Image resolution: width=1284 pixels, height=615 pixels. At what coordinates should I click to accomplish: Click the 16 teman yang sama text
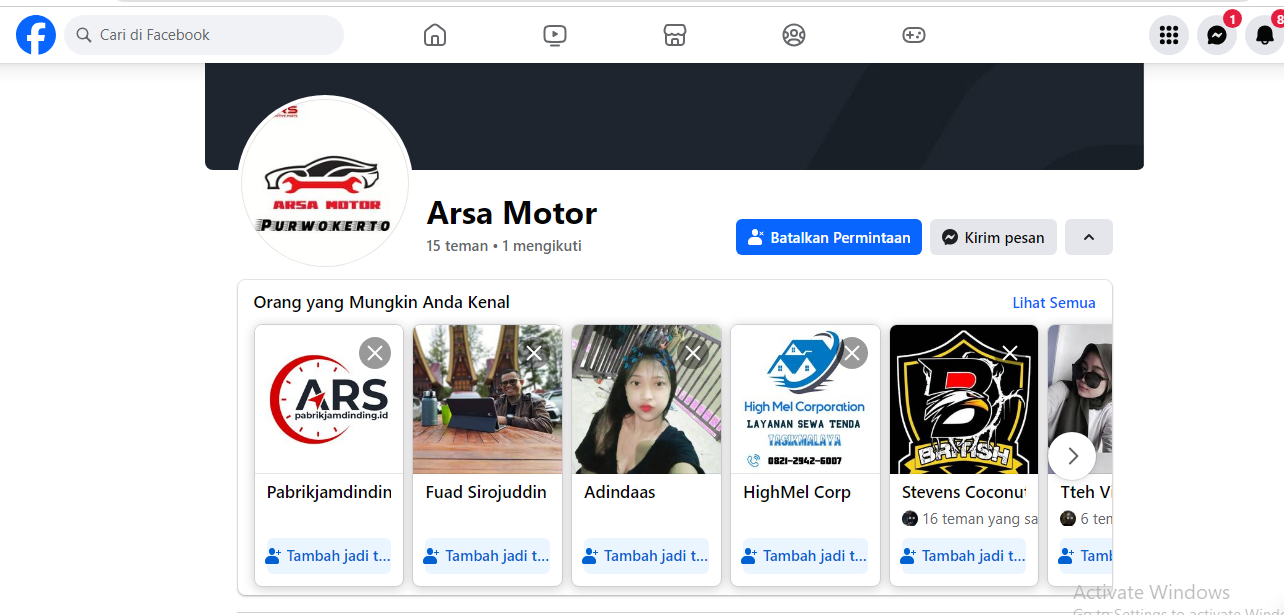[x=980, y=519]
